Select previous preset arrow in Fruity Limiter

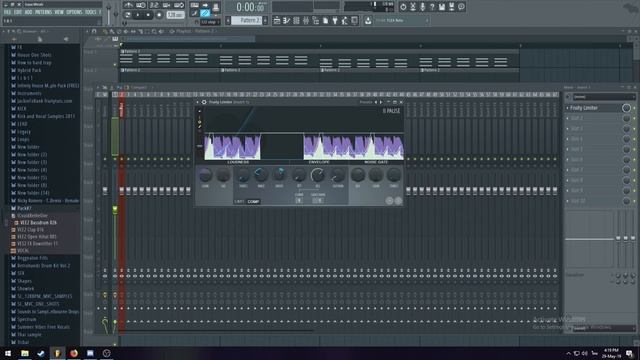click(x=376, y=102)
